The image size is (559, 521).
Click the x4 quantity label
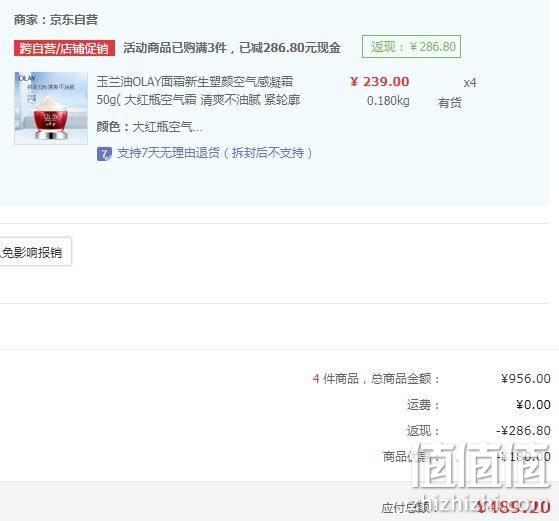click(x=470, y=83)
